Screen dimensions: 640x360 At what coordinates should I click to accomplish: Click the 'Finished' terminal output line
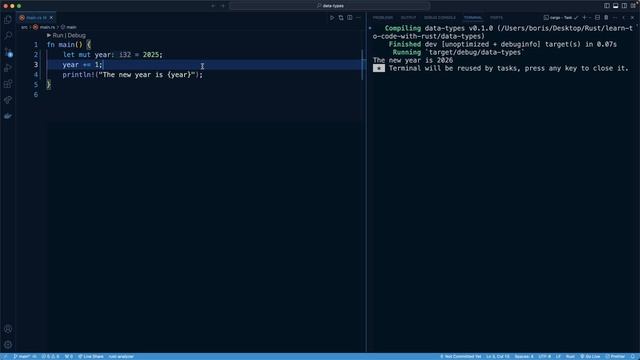point(502,44)
